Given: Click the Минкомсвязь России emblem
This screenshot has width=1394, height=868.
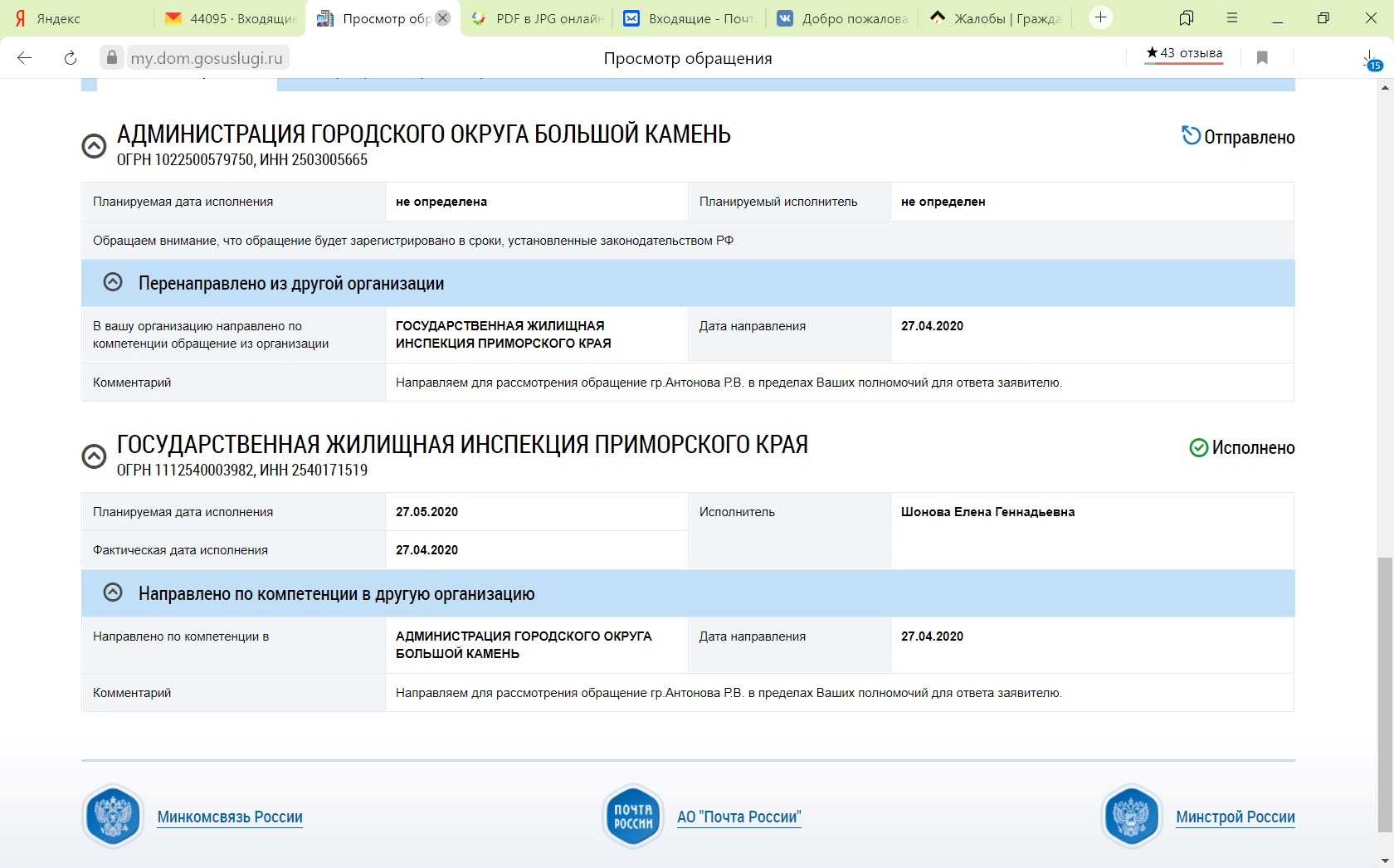Looking at the screenshot, I should [x=113, y=817].
